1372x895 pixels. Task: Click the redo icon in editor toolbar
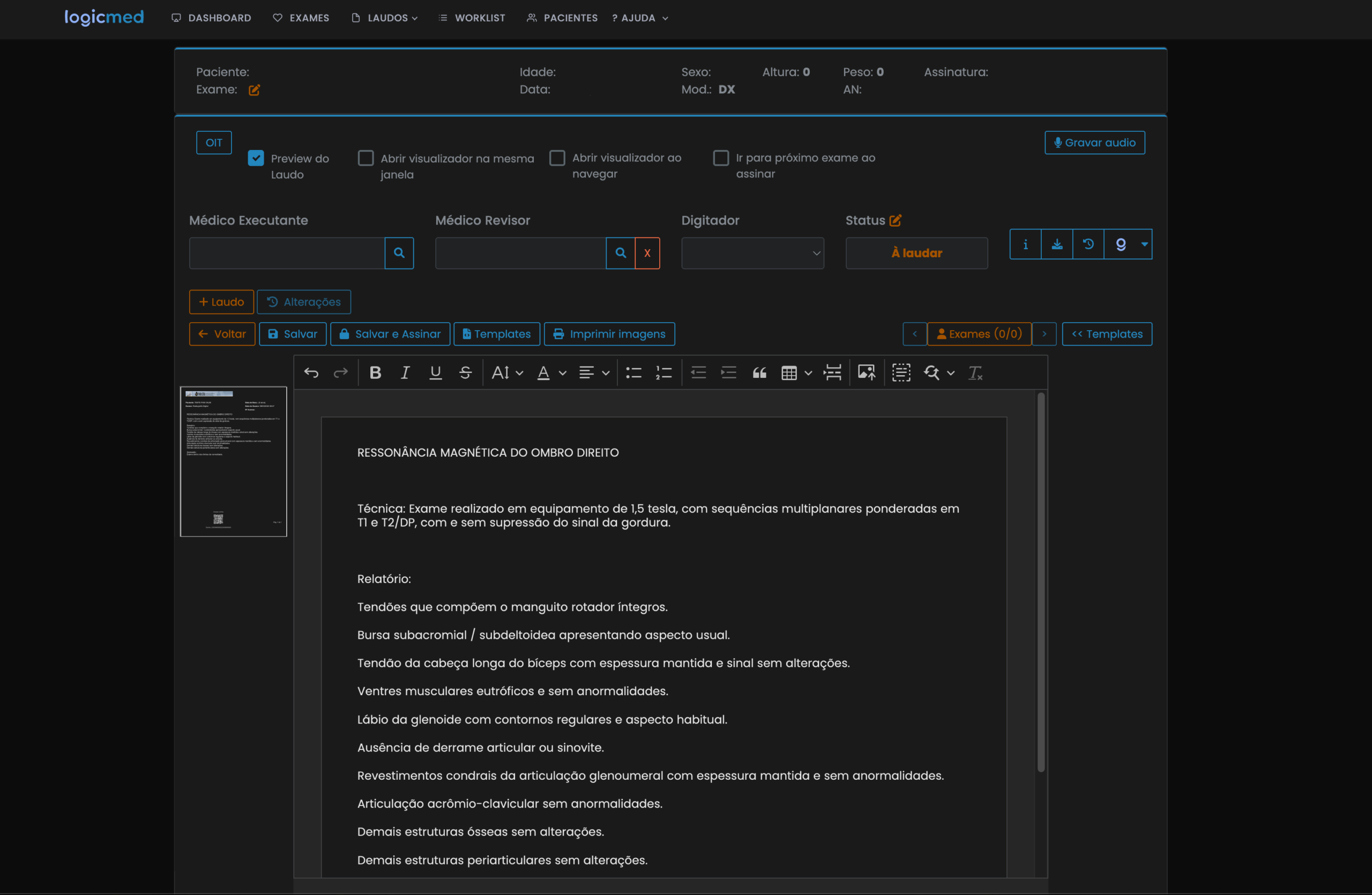(341, 373)
